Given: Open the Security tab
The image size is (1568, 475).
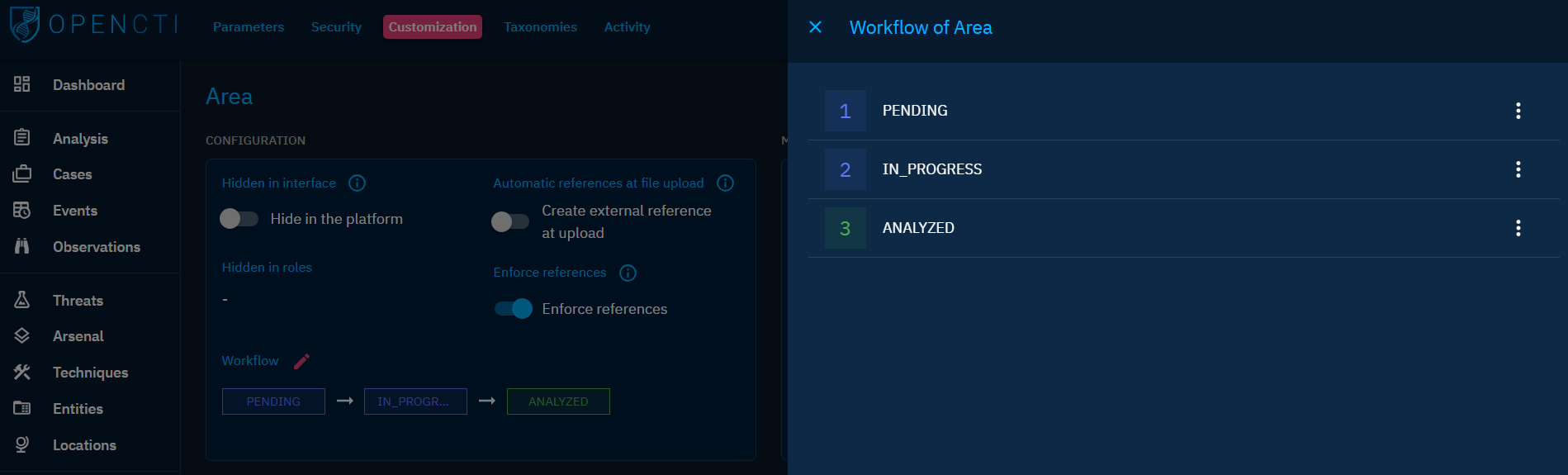Looking at the screenshot, I should tap(336, 26).
